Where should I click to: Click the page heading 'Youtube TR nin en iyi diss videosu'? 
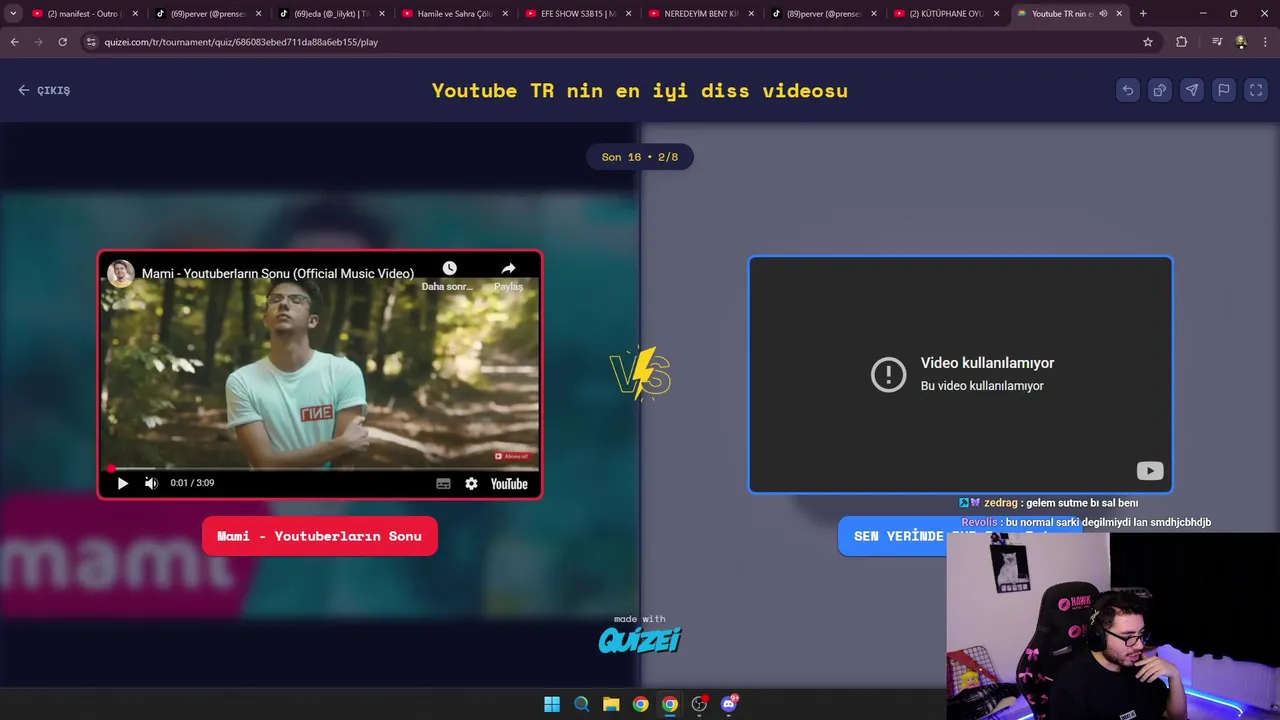[x=640, y=90]
